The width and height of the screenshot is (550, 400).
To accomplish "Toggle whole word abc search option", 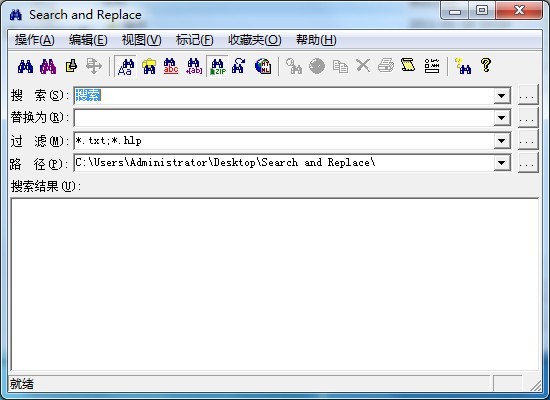I will [x=171, y=66].
